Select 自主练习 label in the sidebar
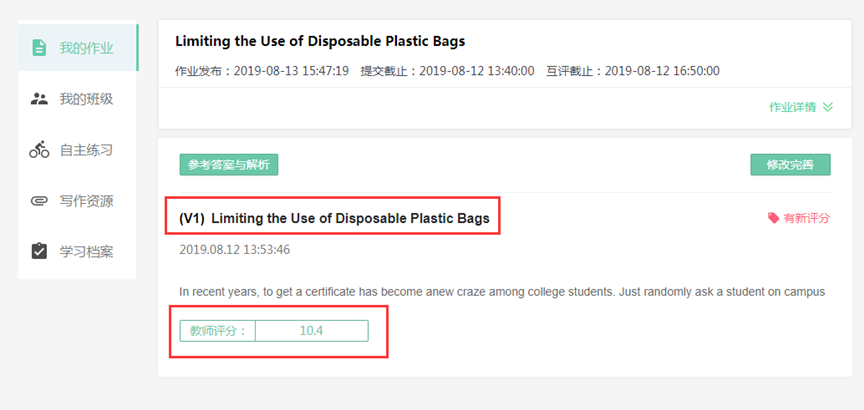 tap(86, 150)
